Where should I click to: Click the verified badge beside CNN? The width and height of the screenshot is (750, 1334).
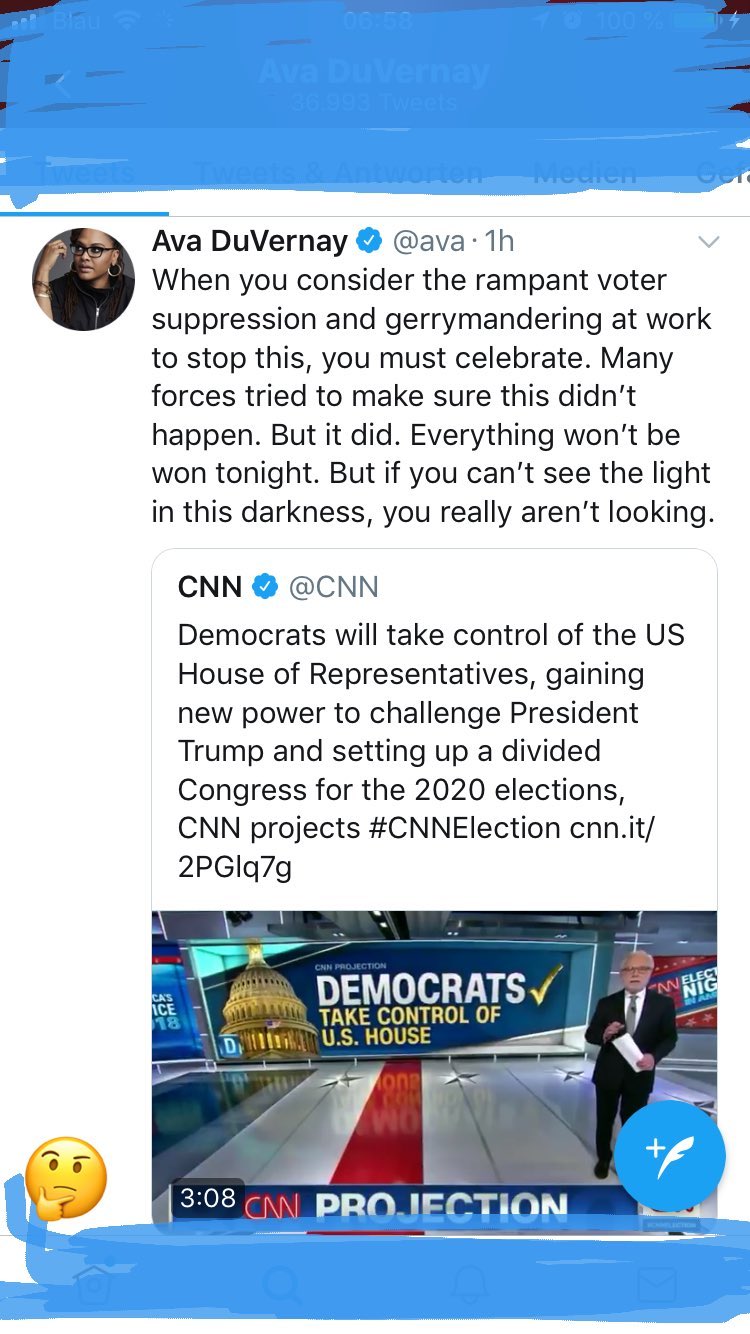click(x=264, y=587)
